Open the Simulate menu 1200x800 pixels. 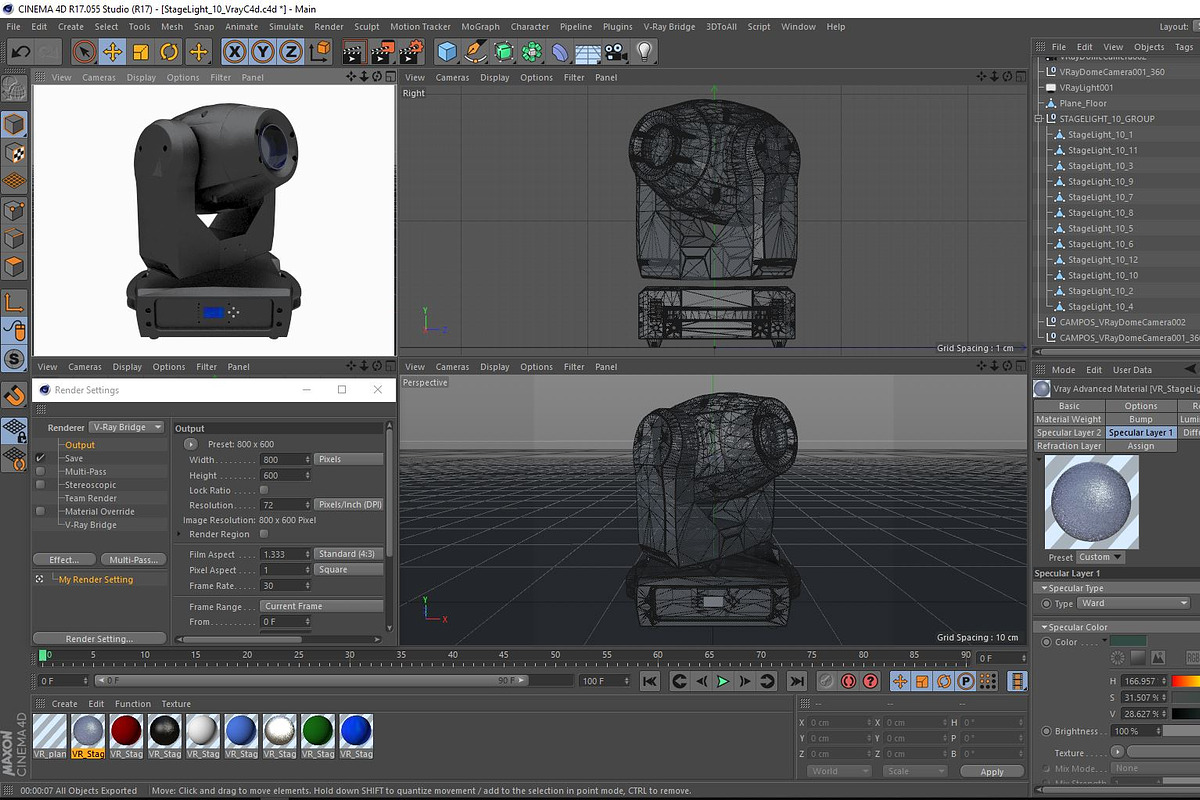286,27
